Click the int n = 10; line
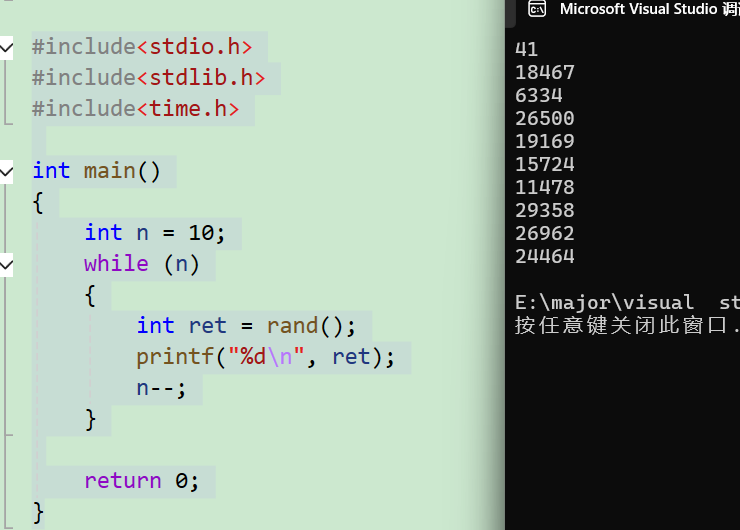The height and width of the screenshot is (530, 740). 155,233
